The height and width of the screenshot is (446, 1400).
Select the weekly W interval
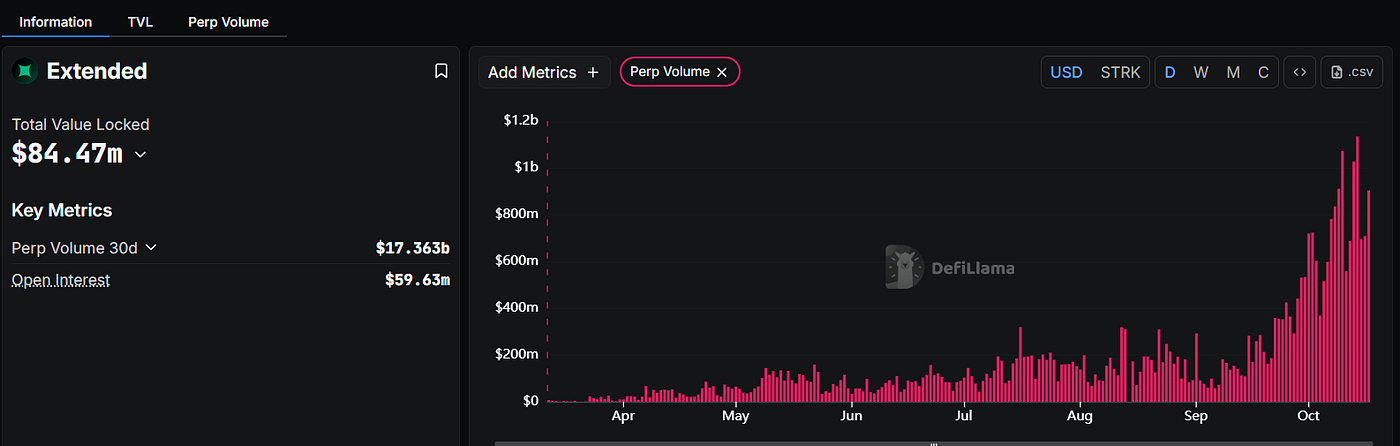(1201, 72)
